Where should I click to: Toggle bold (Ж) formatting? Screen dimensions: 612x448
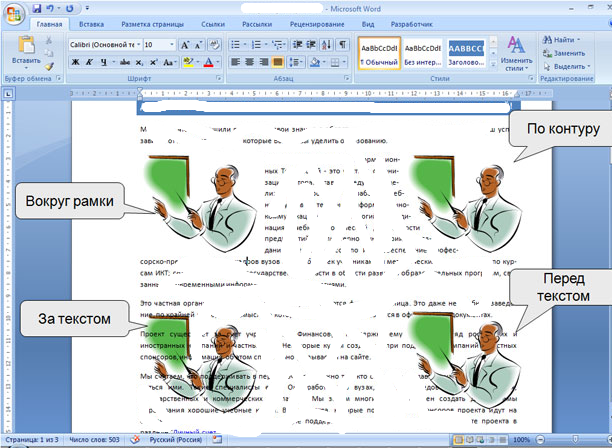[x=76, y=62]
